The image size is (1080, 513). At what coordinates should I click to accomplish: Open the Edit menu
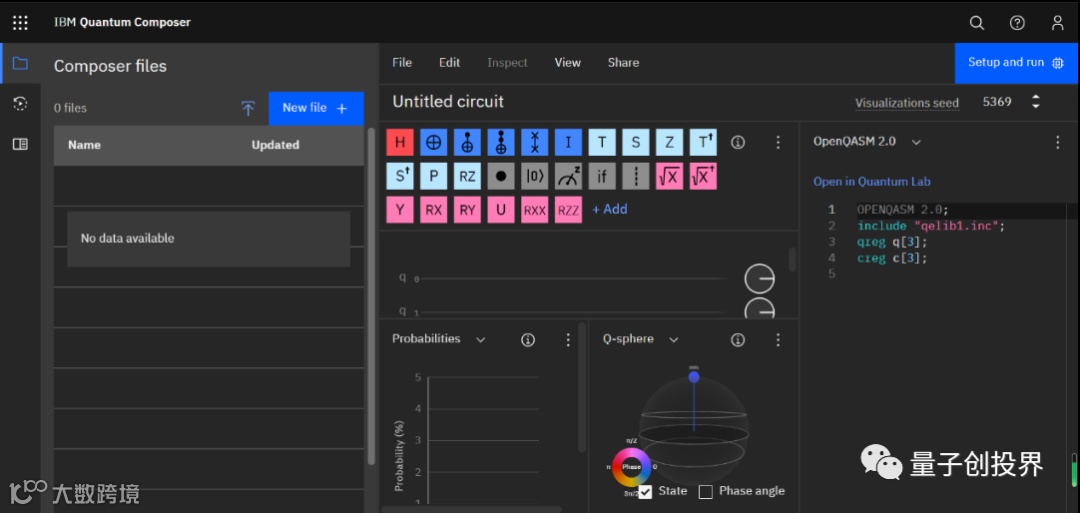(449, 63)
